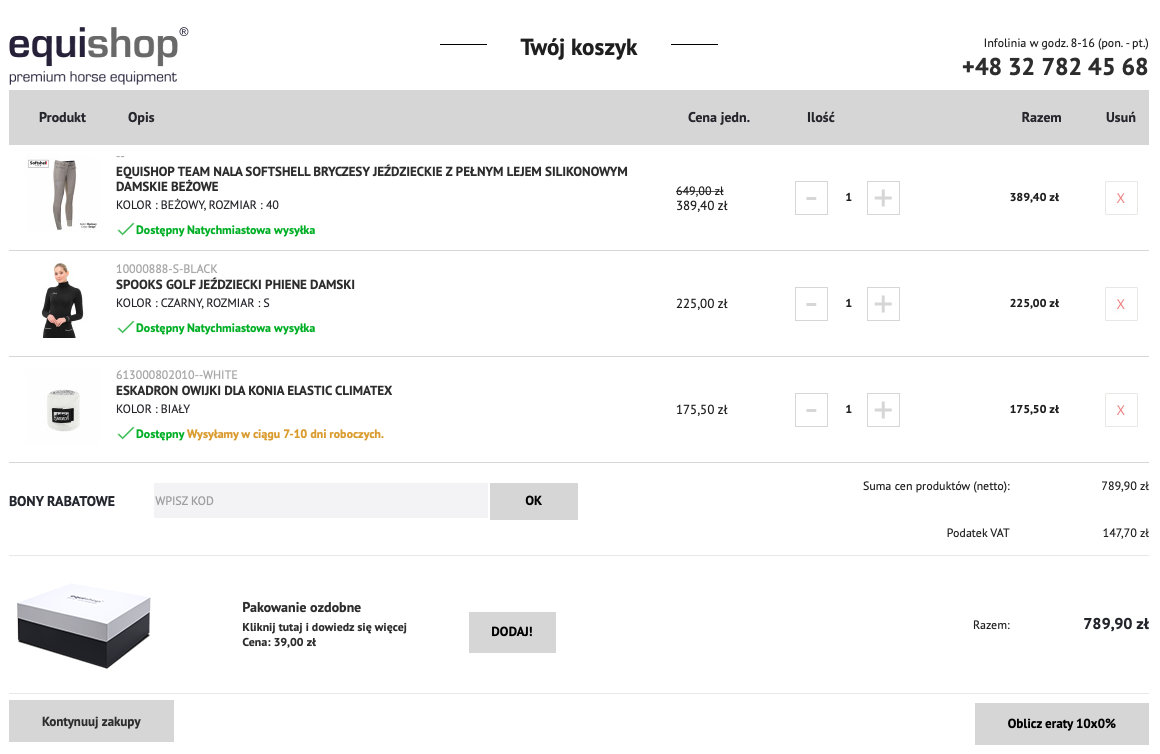The height and width of the screenshot is (754, 1160).
Task: Remove Spooks golf shirt from cart
Action: point(1120,304)
